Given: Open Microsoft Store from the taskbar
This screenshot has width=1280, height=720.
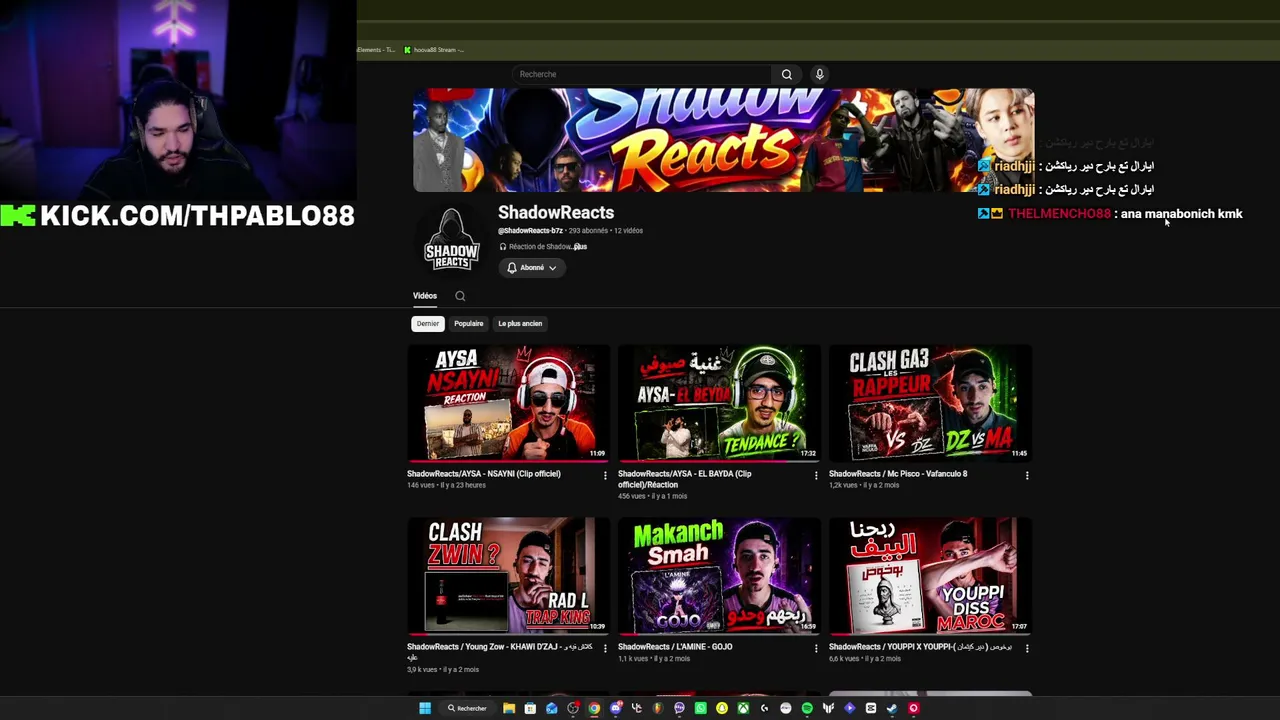Looking at the screenshot, I should pyautogui.click(x=530, y=708).
